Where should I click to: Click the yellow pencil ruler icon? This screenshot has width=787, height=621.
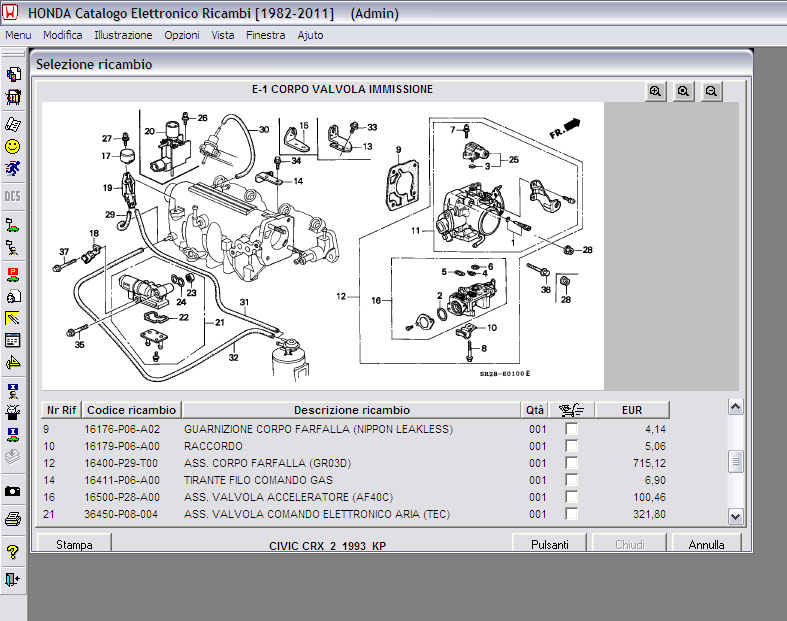(13, 318)
